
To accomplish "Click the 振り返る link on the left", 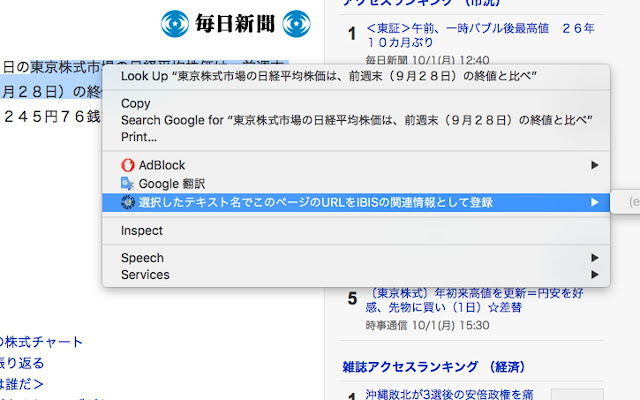I will [x=22, y=363].
